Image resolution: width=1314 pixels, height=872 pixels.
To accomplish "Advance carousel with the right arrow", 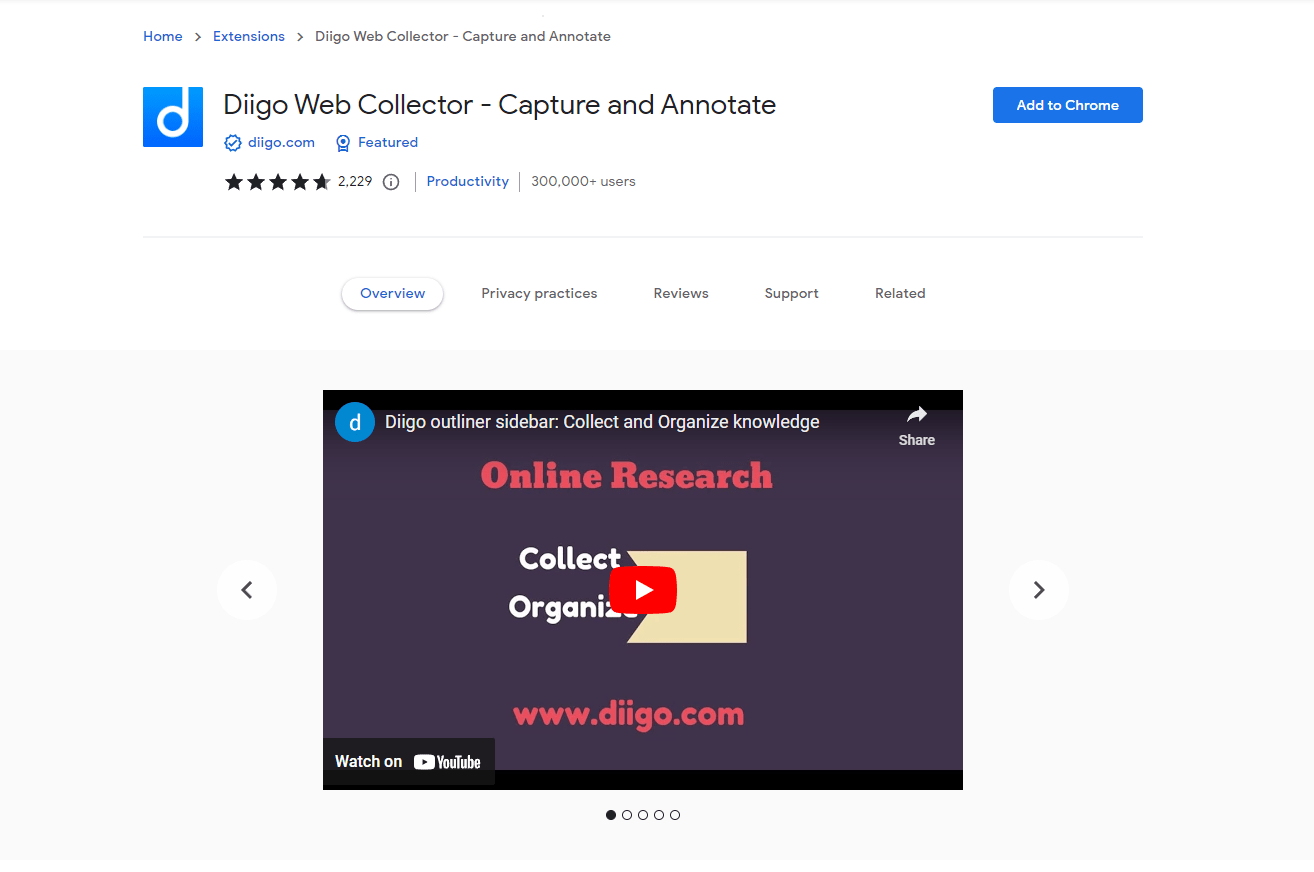I will [x=1038, y=590].
